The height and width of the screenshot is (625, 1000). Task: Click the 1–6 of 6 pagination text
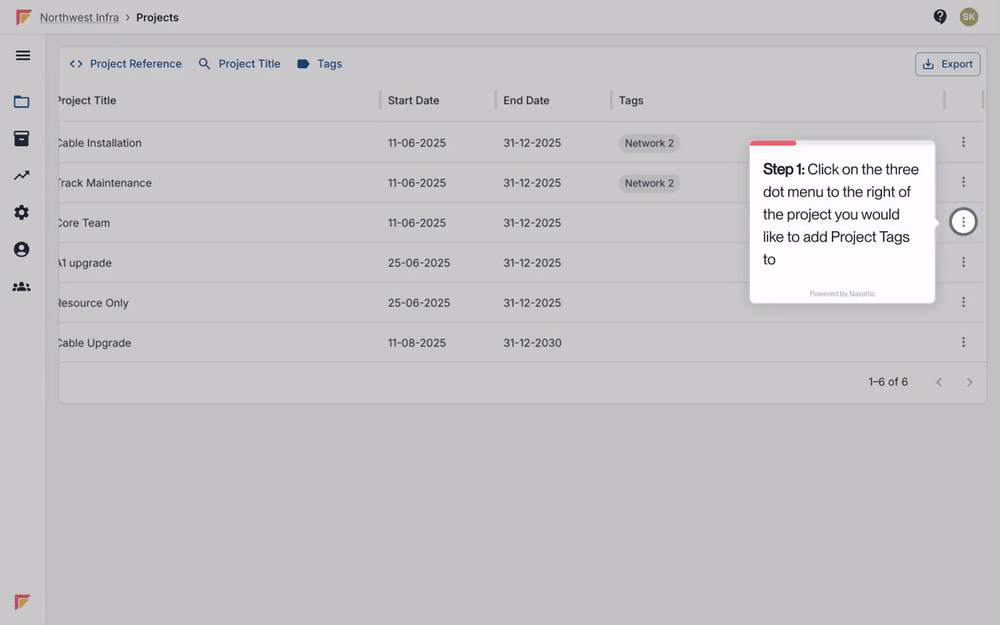click(888, 382)
